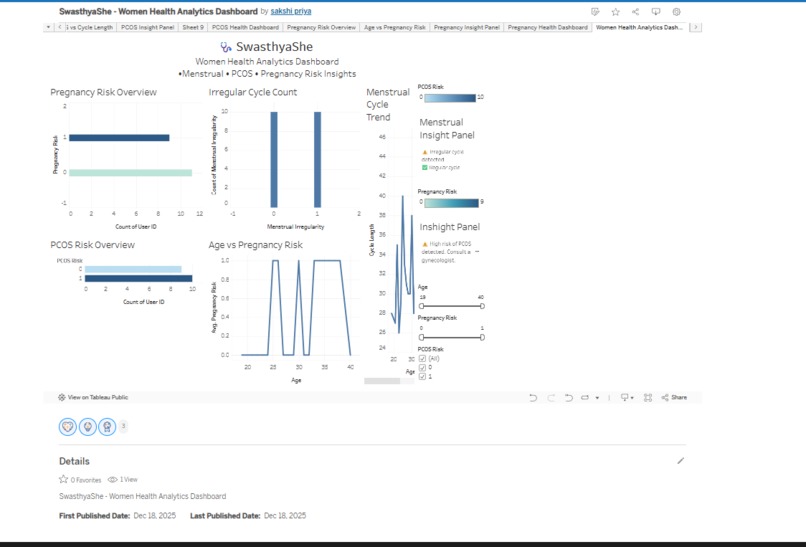Click the Age vs Pregnancy Risk line
Image resolution: width=806 pixels, height=547 pixels.
point(327,261)
